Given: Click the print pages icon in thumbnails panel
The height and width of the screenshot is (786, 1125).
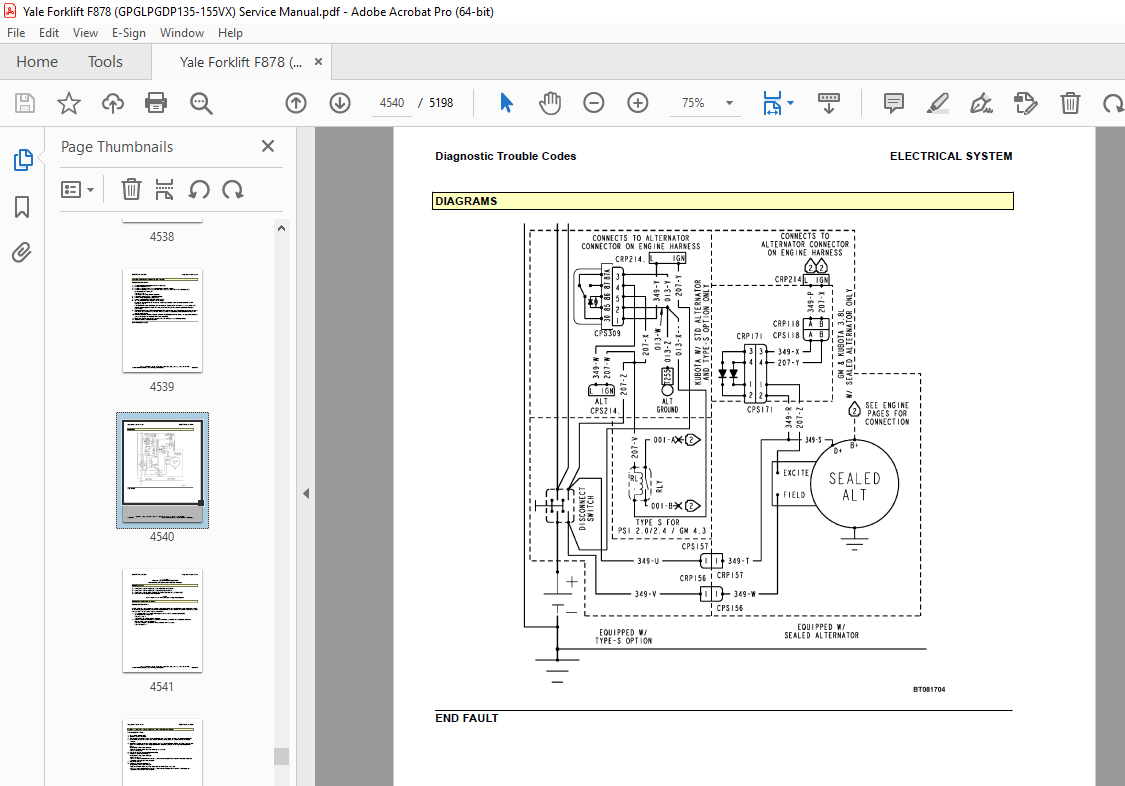Looking at the screenshot, I should [x=164, y=190].
